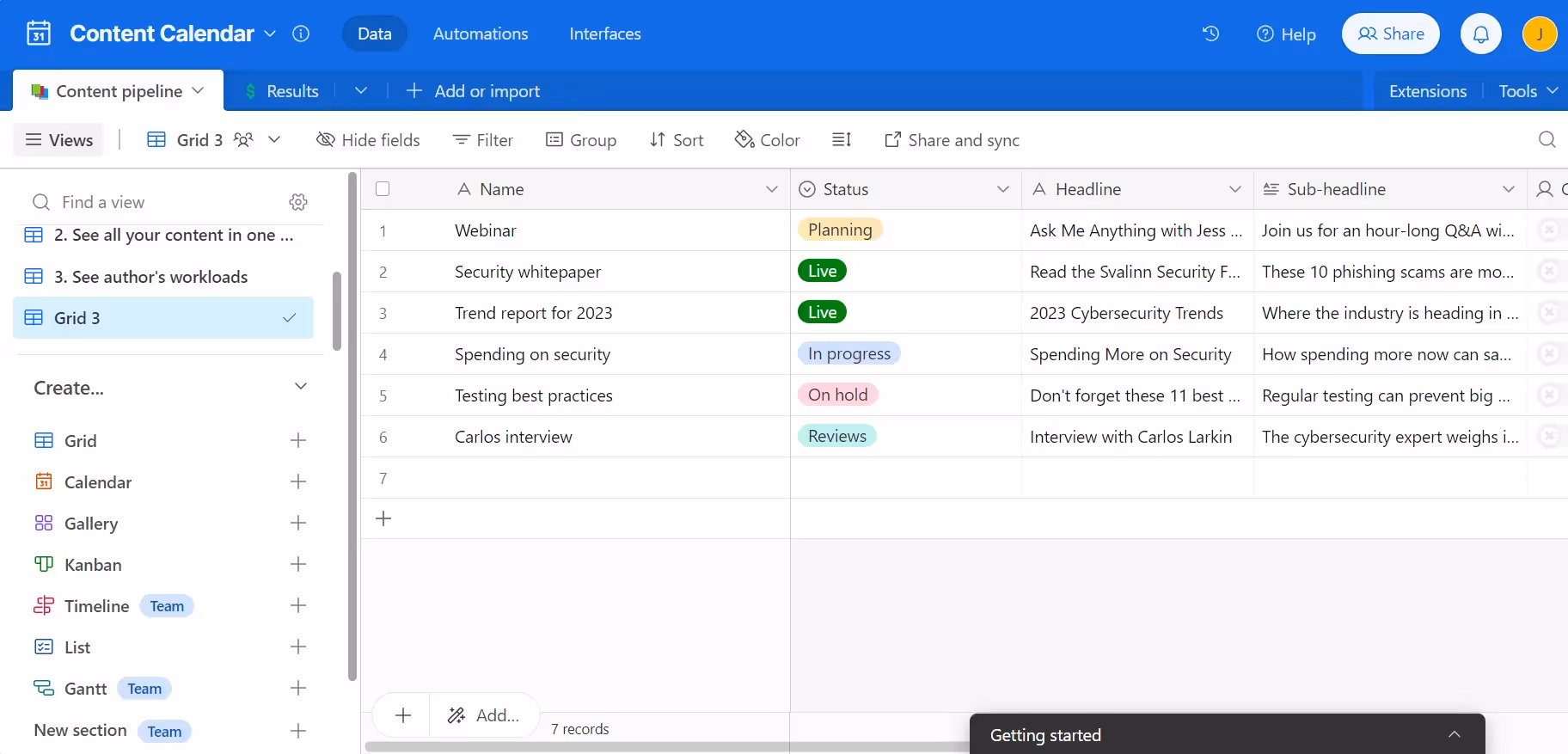This screenshot has width=1568, height=754.
Task: Collapse the Create section chevron
Action: point(301,387)
